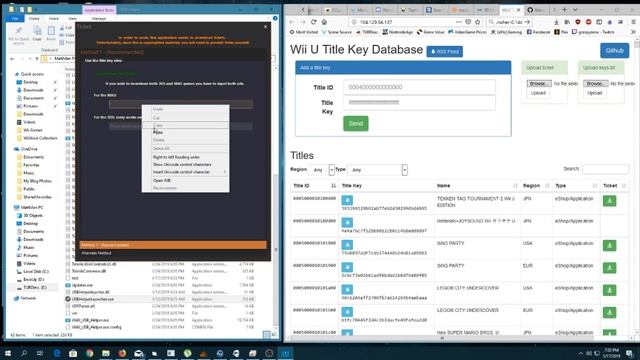Open Firefox from the taskbar
Image resolution: width=640 pixels, height=360 pixels.
[122, 353]
